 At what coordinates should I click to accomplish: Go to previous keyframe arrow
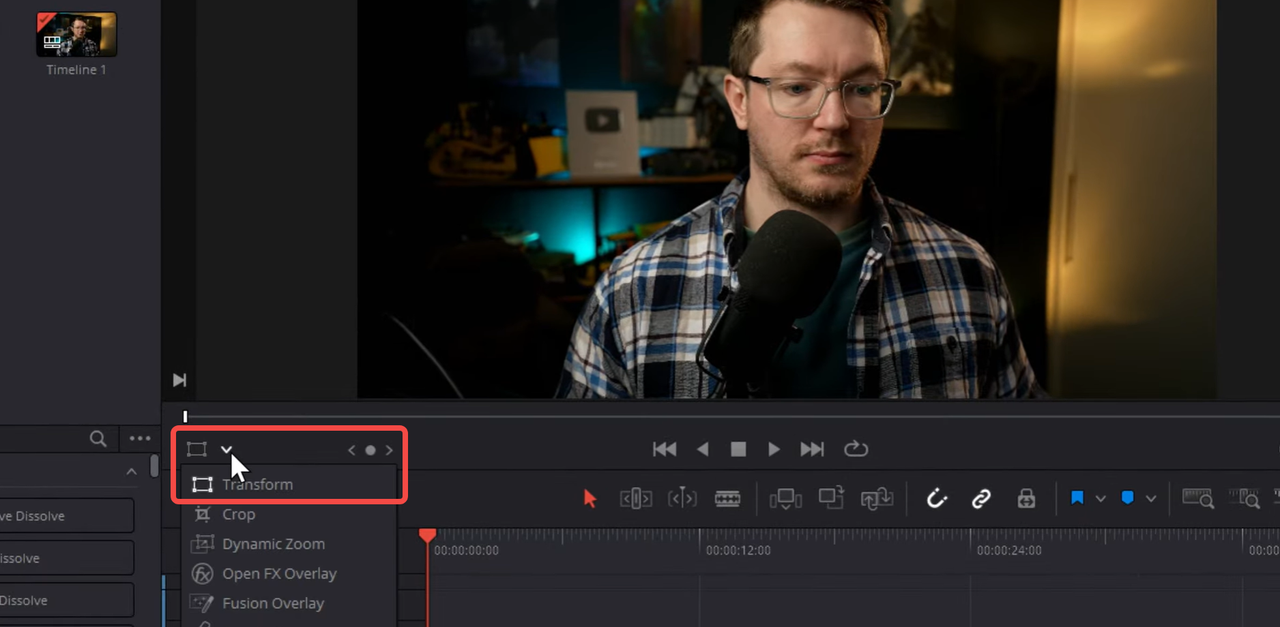(x=351, y=450)
